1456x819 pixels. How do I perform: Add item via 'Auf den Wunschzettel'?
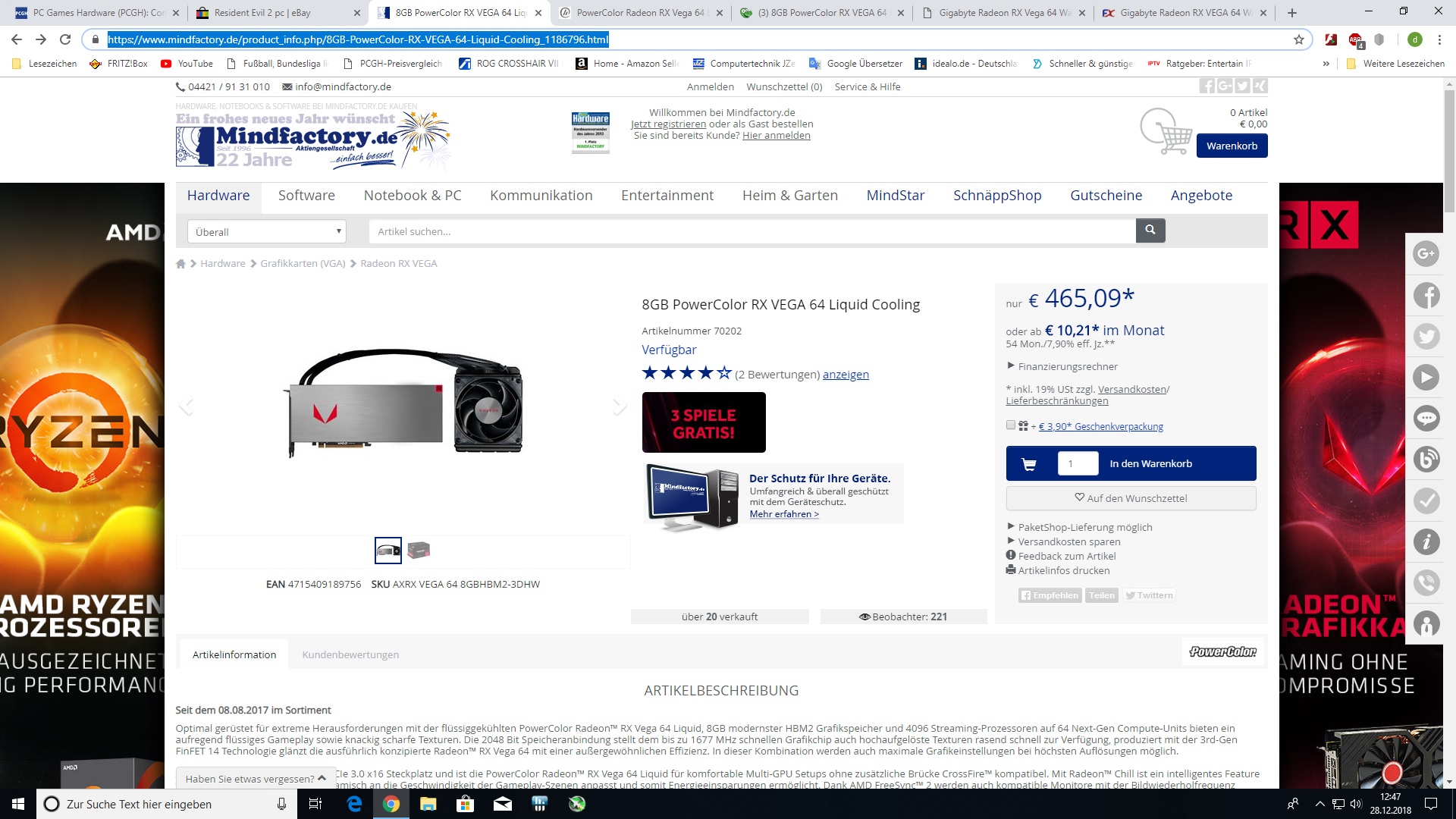point(1131,498)
